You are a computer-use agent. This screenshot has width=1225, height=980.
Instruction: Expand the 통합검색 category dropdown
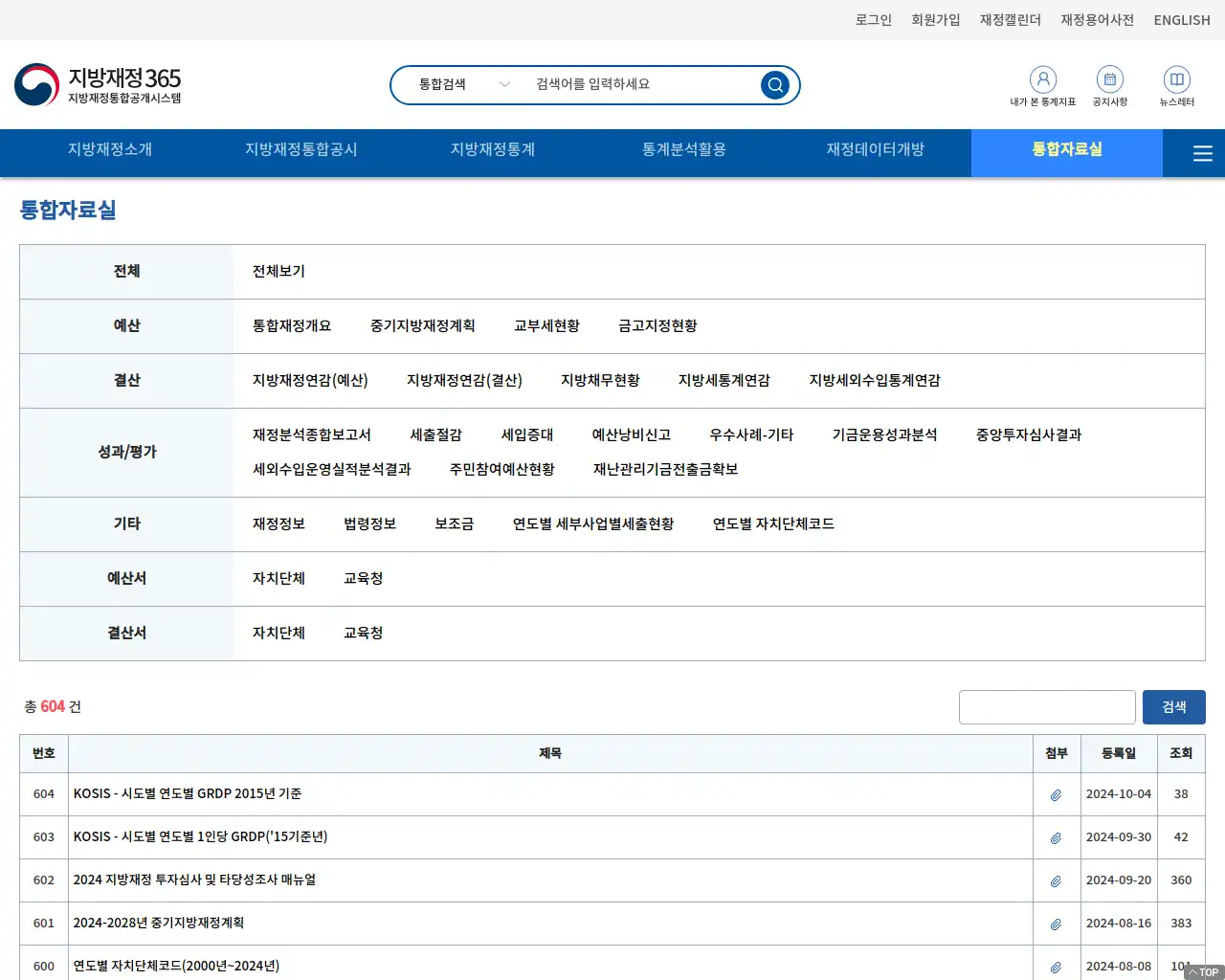tap(464, 84)
